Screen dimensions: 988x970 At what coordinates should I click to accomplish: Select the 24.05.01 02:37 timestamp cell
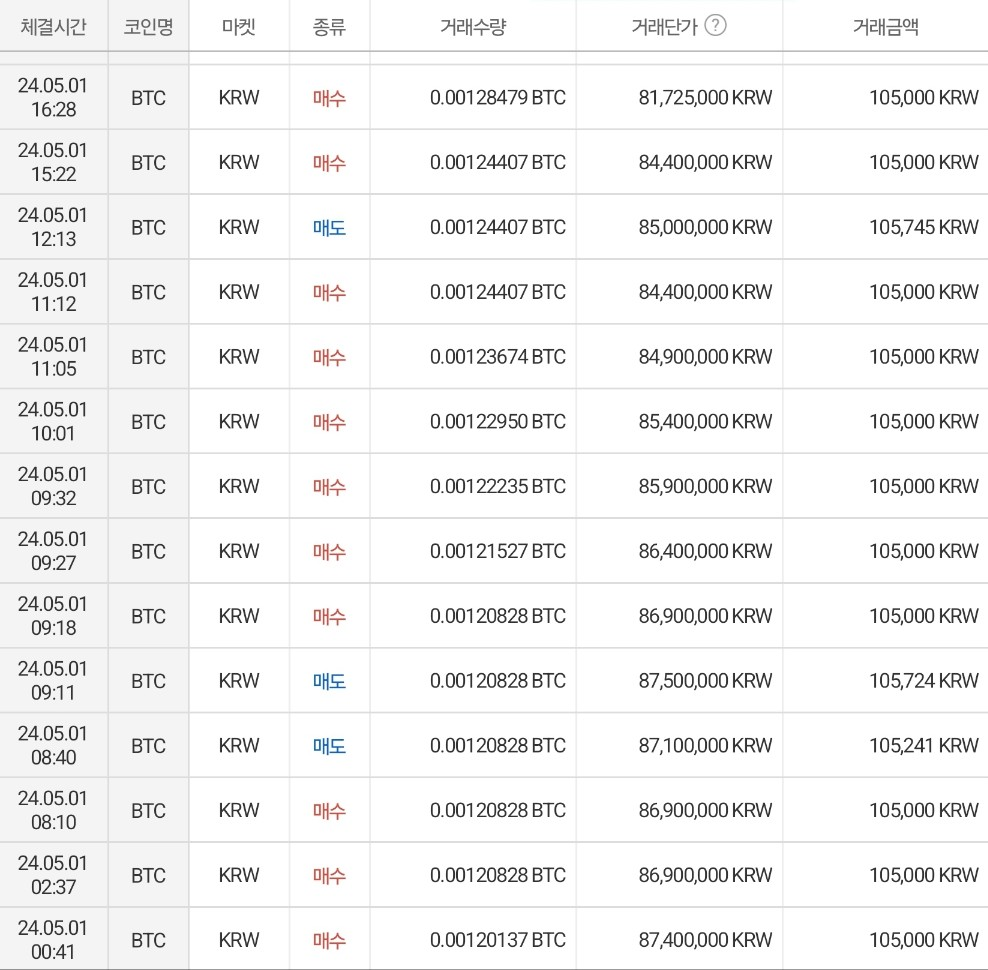click(53, 875)
